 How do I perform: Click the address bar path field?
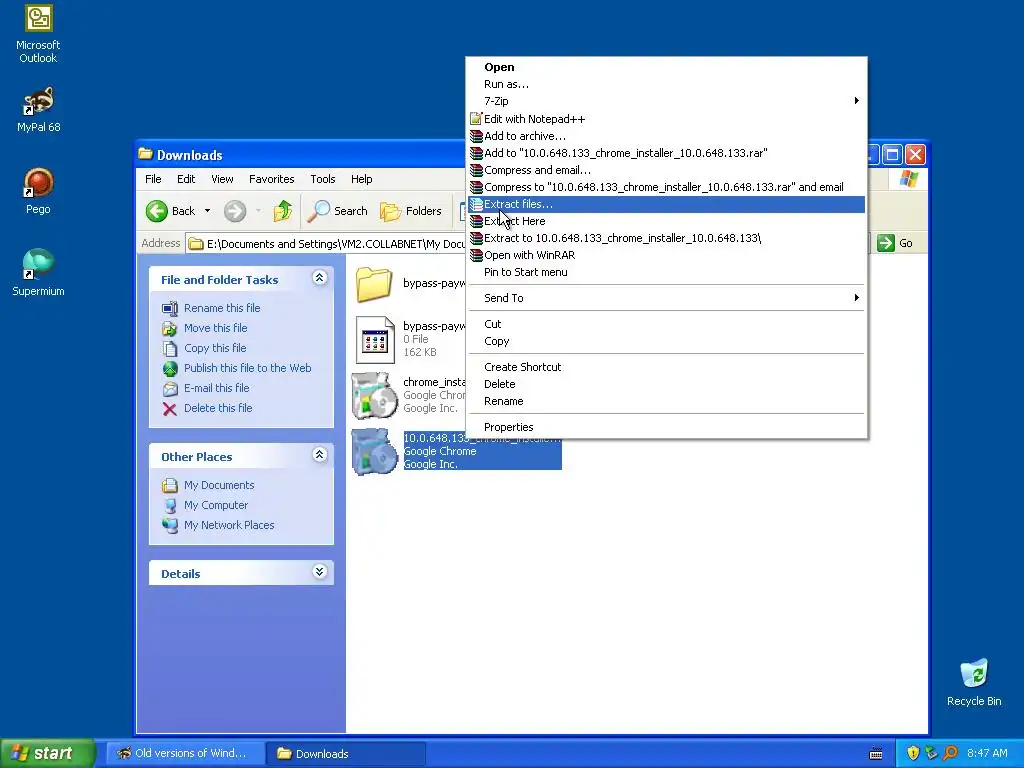(327, 244)
